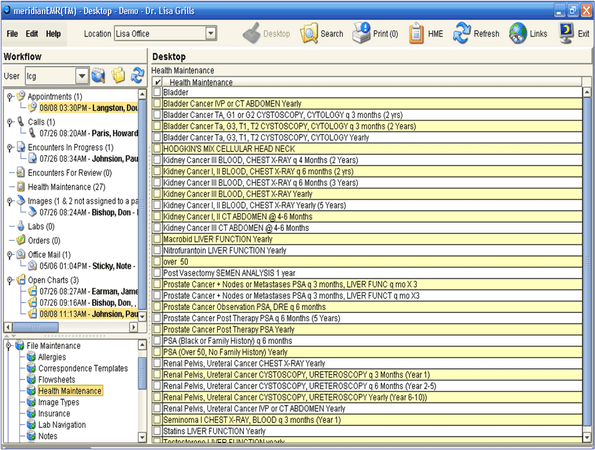Toggle the HODGKIN'S MIX CELLULAR HEAD NECK checkbox
The height and width of the screenshot is (450, 595).
[157, 149]
